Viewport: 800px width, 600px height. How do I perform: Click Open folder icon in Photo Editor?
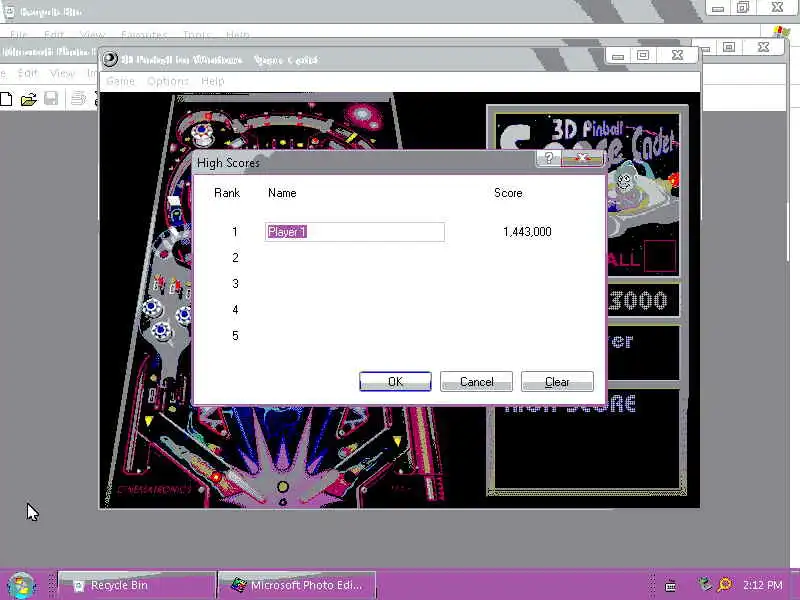point(29,99)
